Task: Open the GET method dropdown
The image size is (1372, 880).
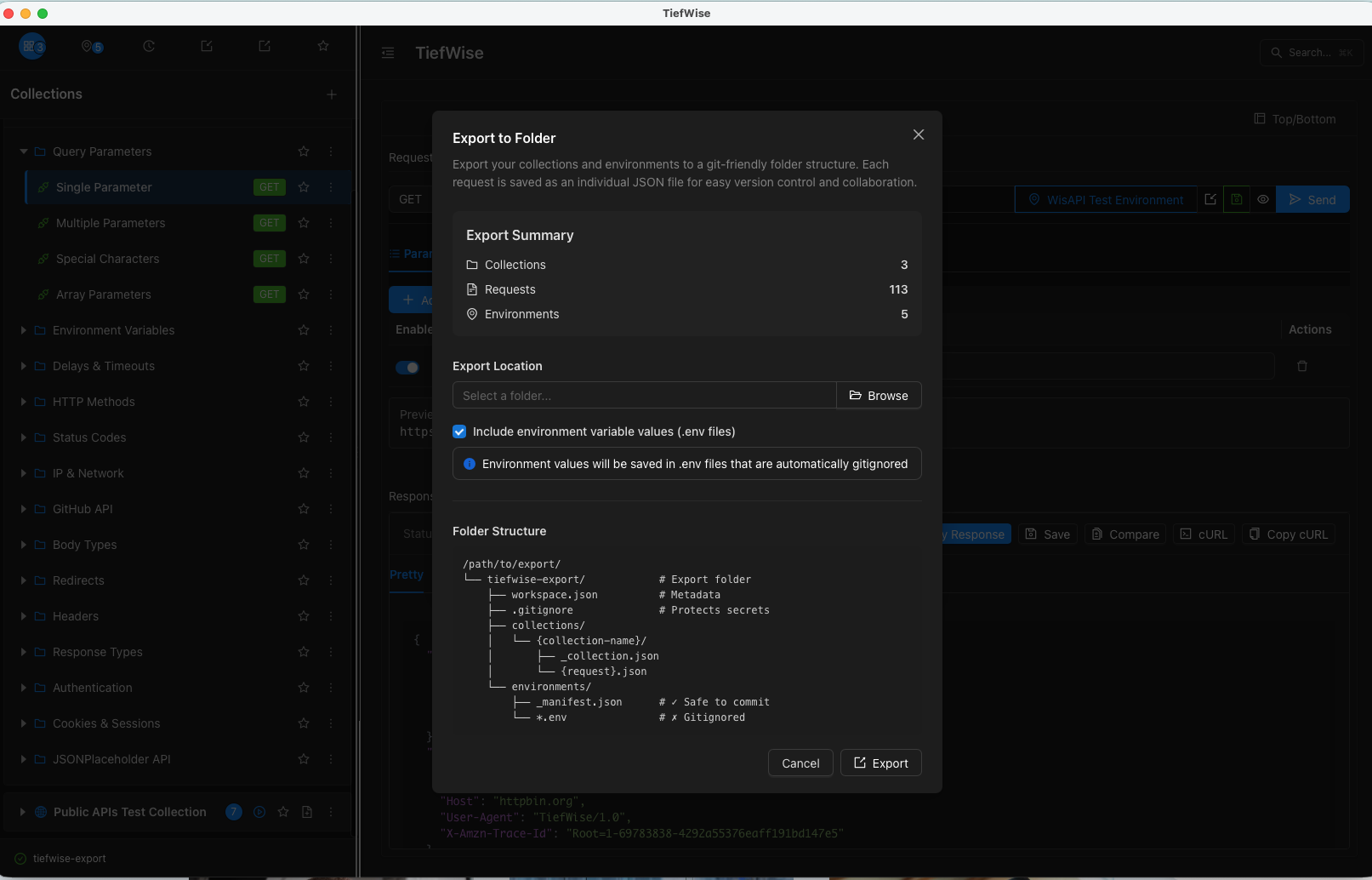Action: (410, 199)
